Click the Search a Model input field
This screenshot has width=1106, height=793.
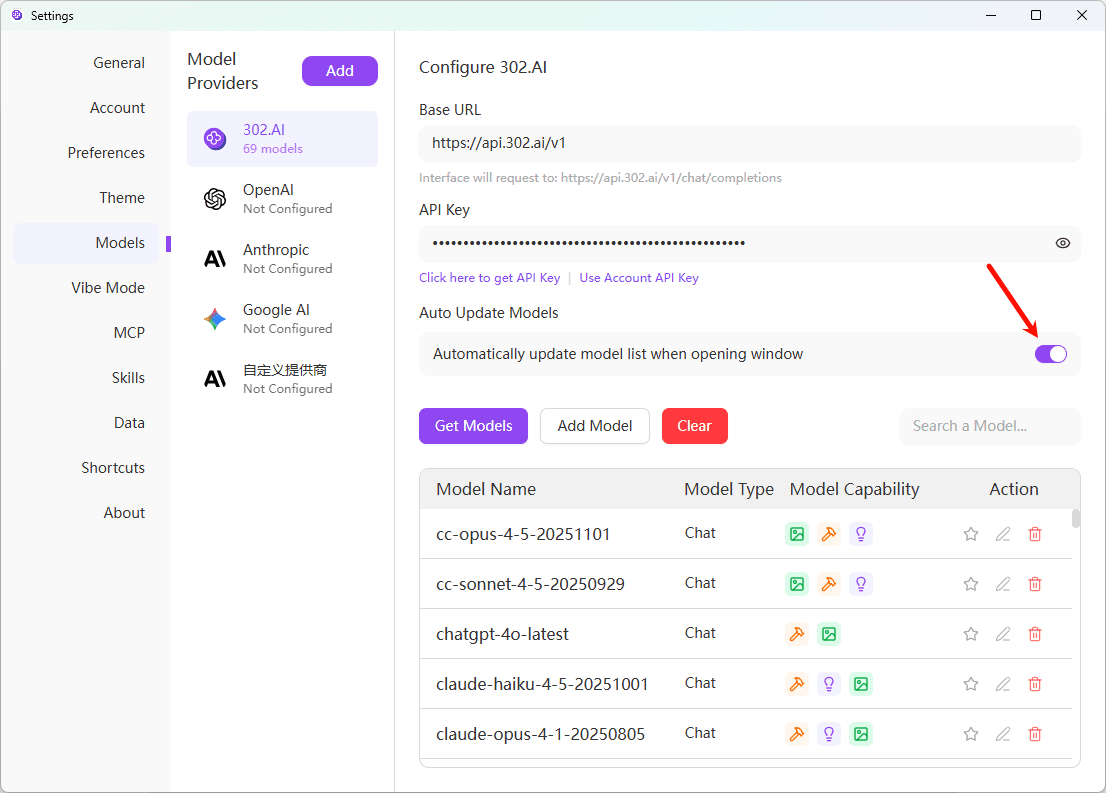[988, 426]
